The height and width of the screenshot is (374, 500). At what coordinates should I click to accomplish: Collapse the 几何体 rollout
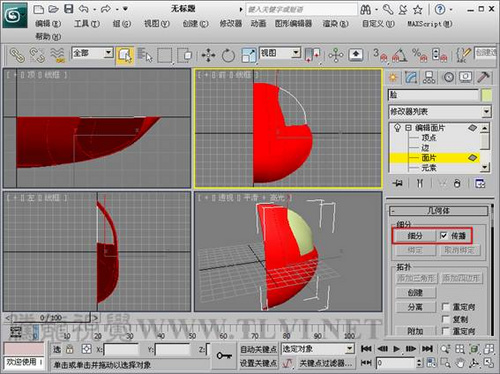(x=439, y=211)
